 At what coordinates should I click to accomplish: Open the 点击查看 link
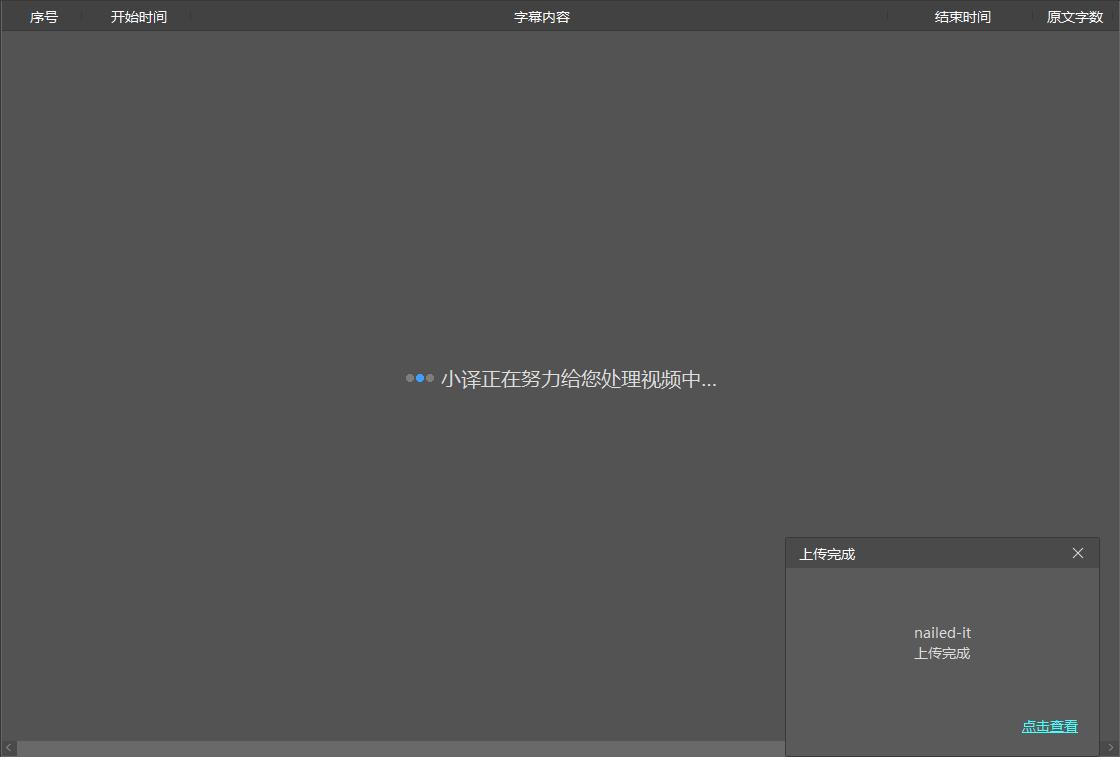point(1049,727)
